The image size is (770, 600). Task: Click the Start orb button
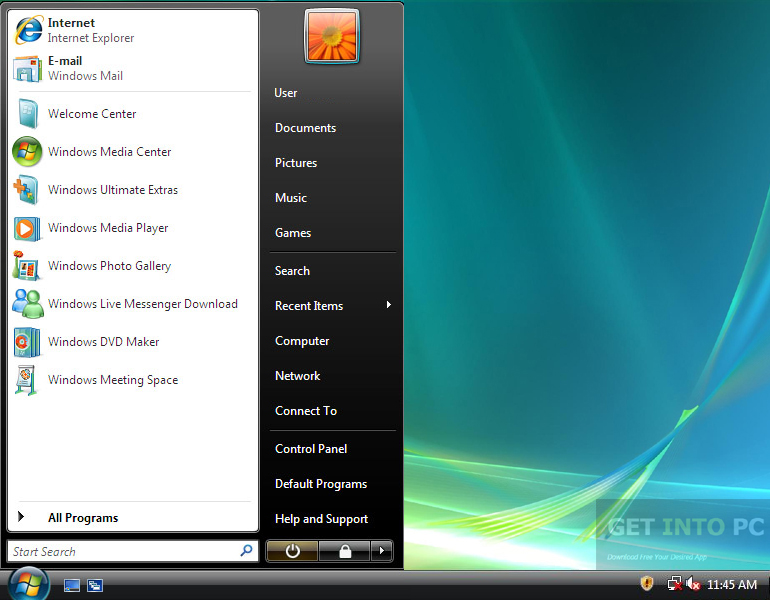click(28, 584)
